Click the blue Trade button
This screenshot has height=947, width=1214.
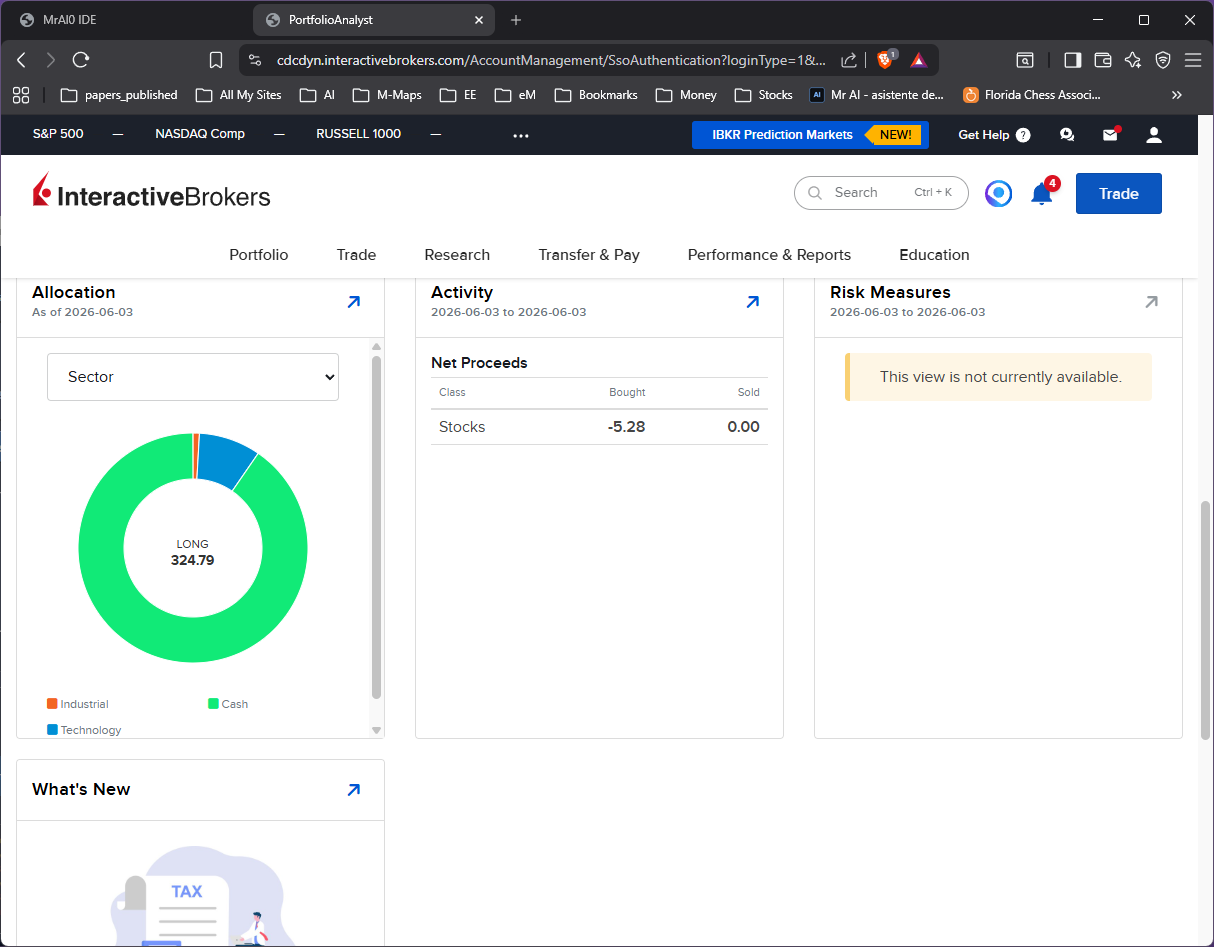click(1119, 194)
